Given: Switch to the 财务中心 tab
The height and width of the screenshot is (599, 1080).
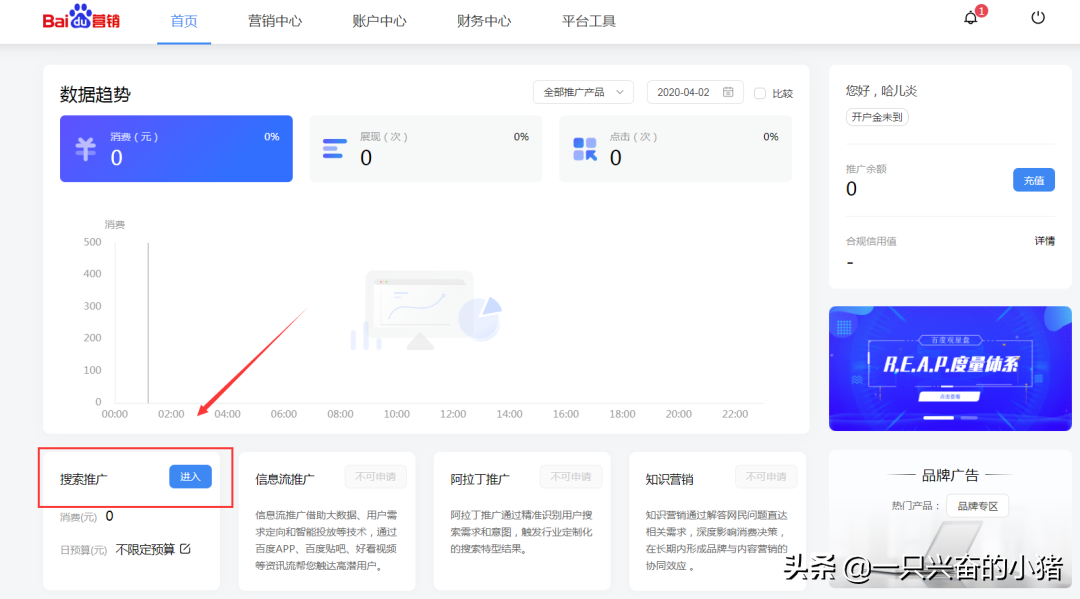Looking at the screenshot, I should [484, 21].
